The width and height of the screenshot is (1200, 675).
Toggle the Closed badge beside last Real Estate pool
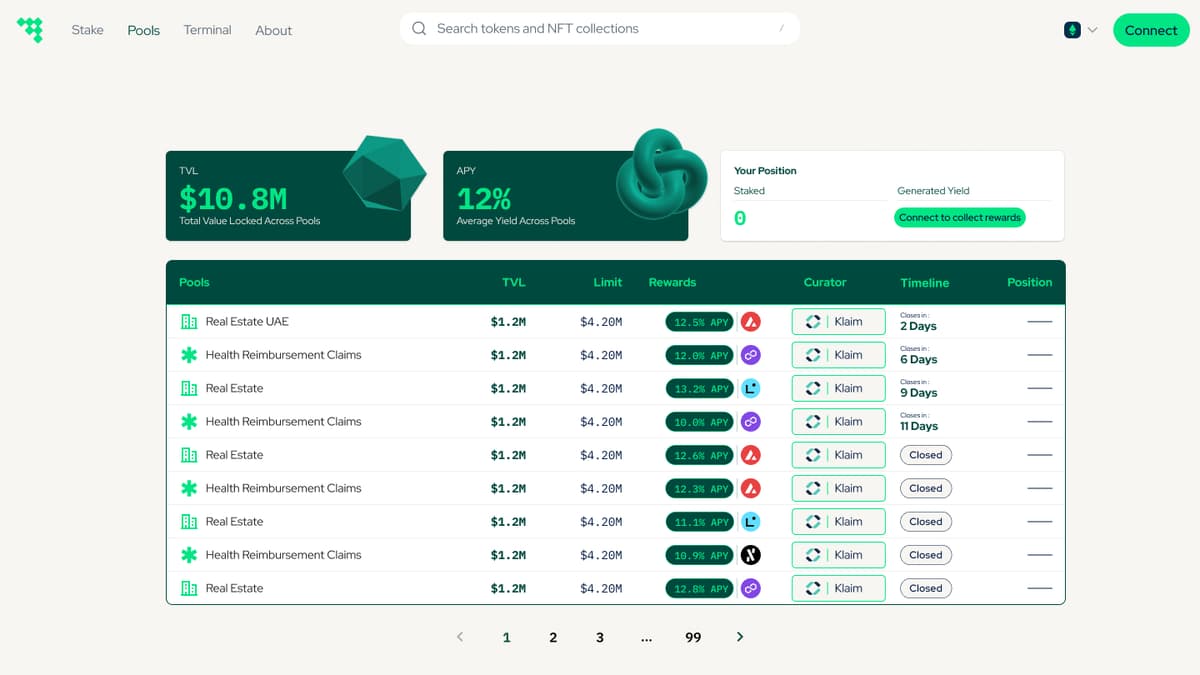click(x=925, y=588)
